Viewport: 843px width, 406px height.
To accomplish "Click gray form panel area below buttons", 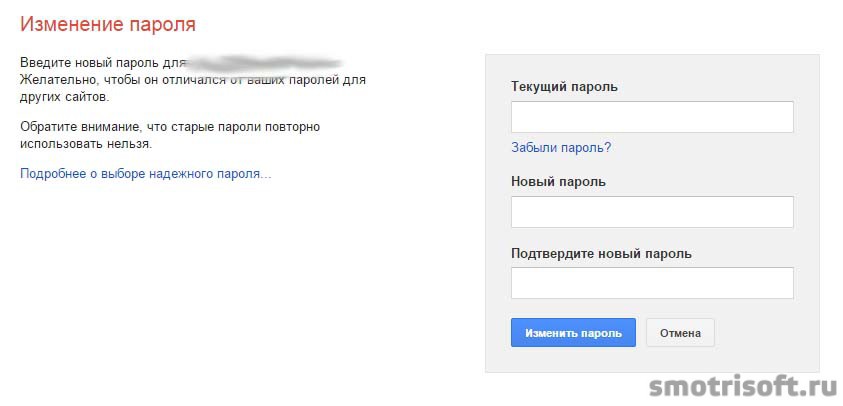I will coord(652,359).
